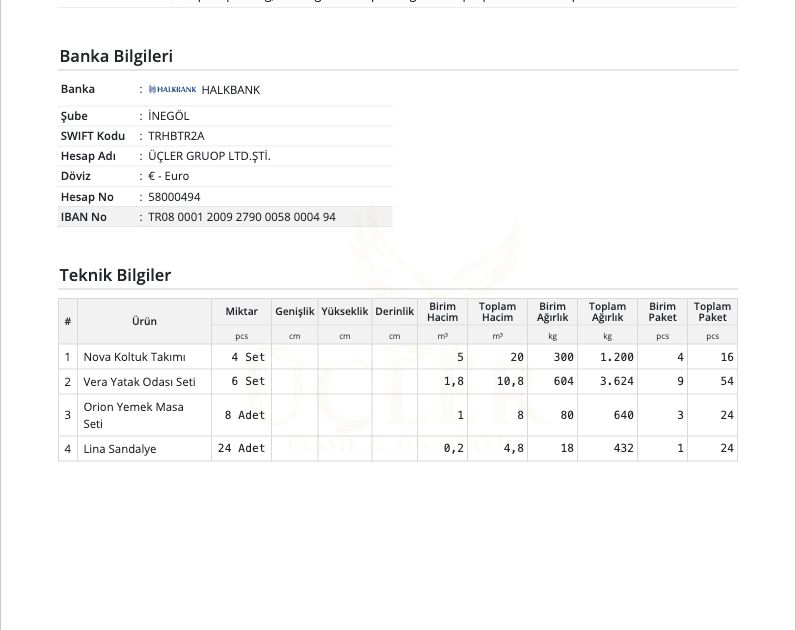Click unit volume 1,8 in Vera row
This screenshot has height=630, width=796.
454,381
